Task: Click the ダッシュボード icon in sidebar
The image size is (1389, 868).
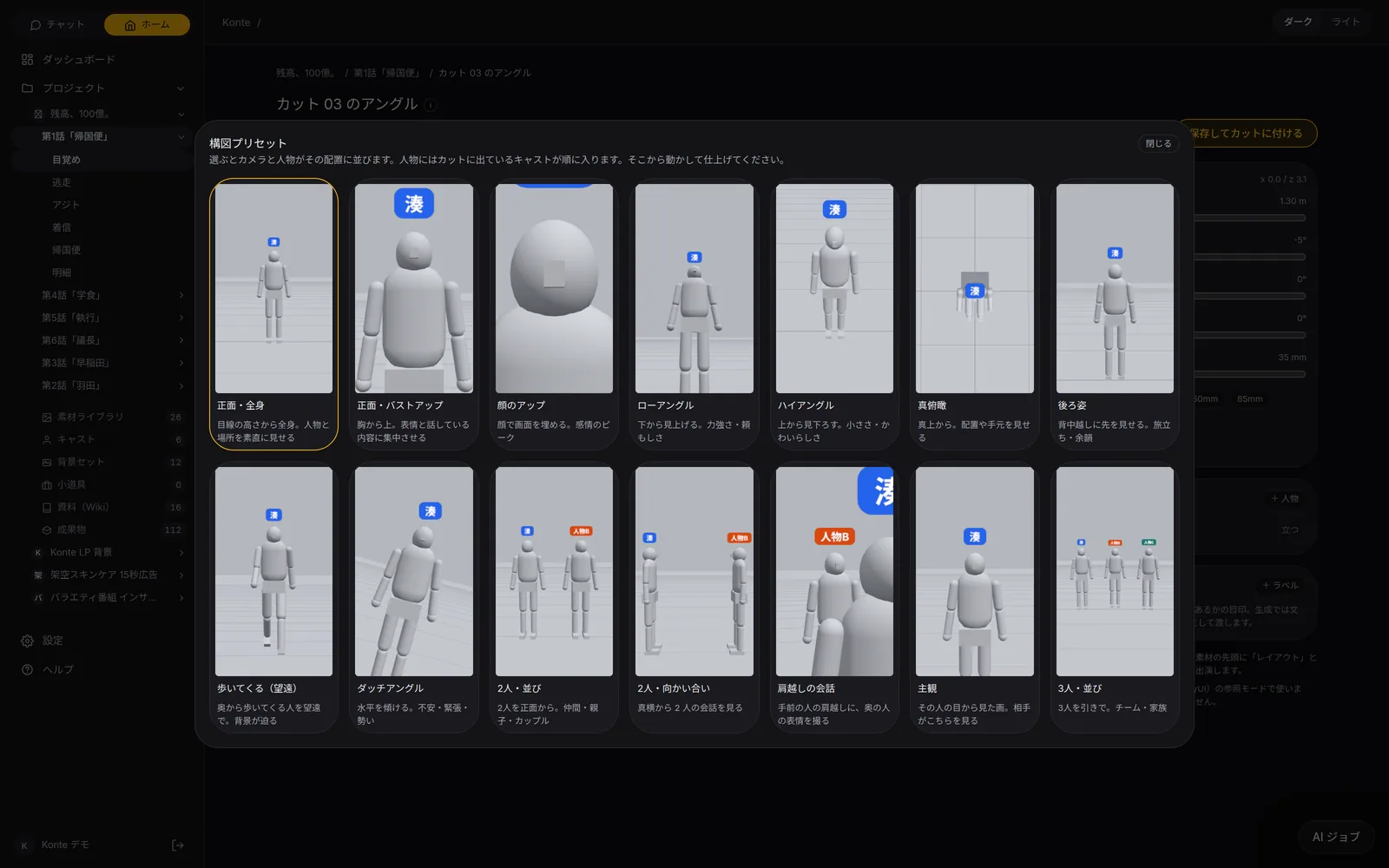Action: (x=27, y=60)
